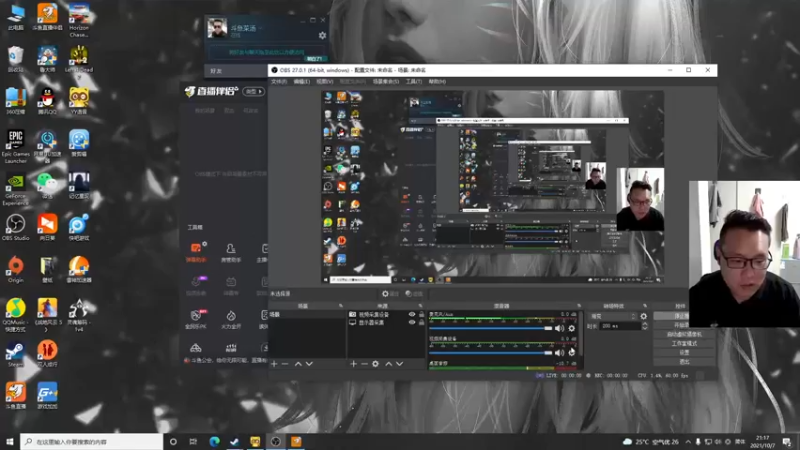Screen dimensions: 800x450
Task: Pop out Scenes dock panel icon
Action: coord(341,306)
